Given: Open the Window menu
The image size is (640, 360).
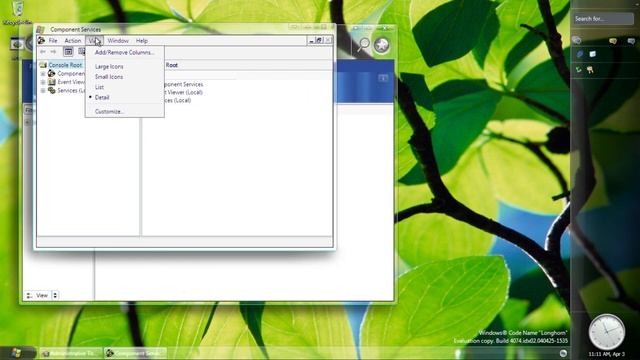Looking at the screenshot, I should click(x=118, y=41).
